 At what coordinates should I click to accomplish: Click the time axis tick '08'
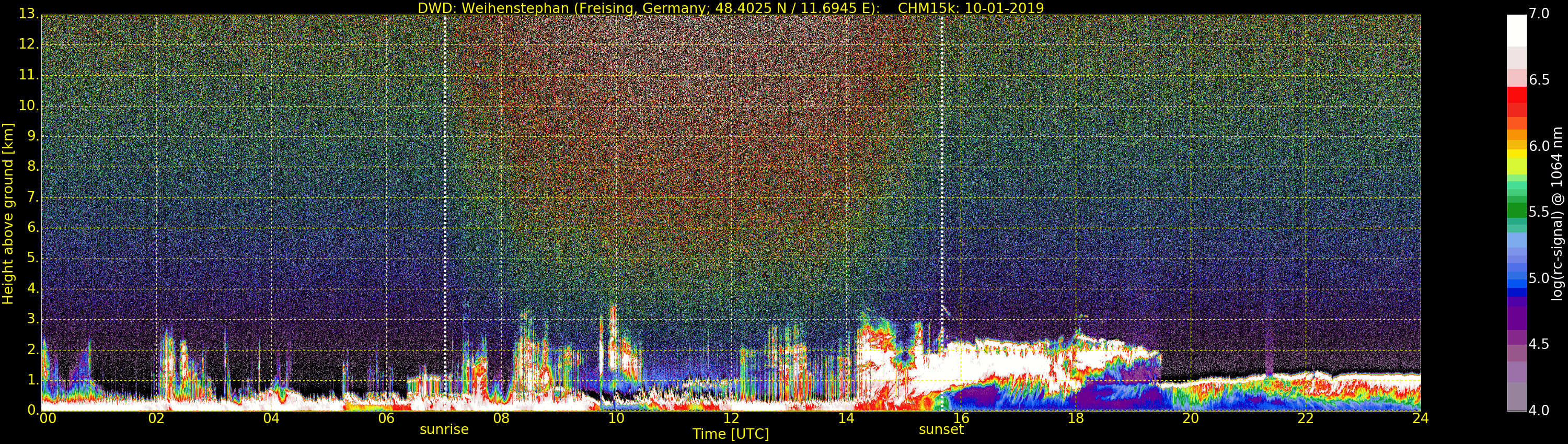(501, 418)
